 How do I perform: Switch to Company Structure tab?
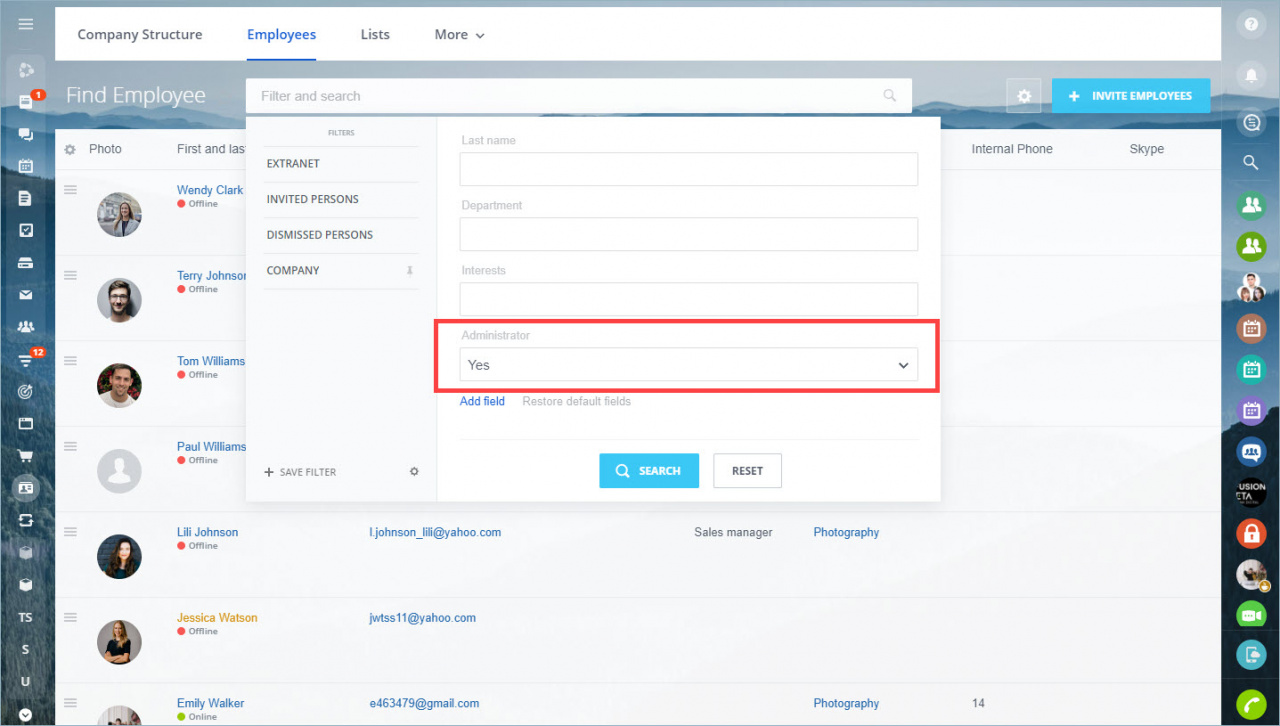[140, 34]
